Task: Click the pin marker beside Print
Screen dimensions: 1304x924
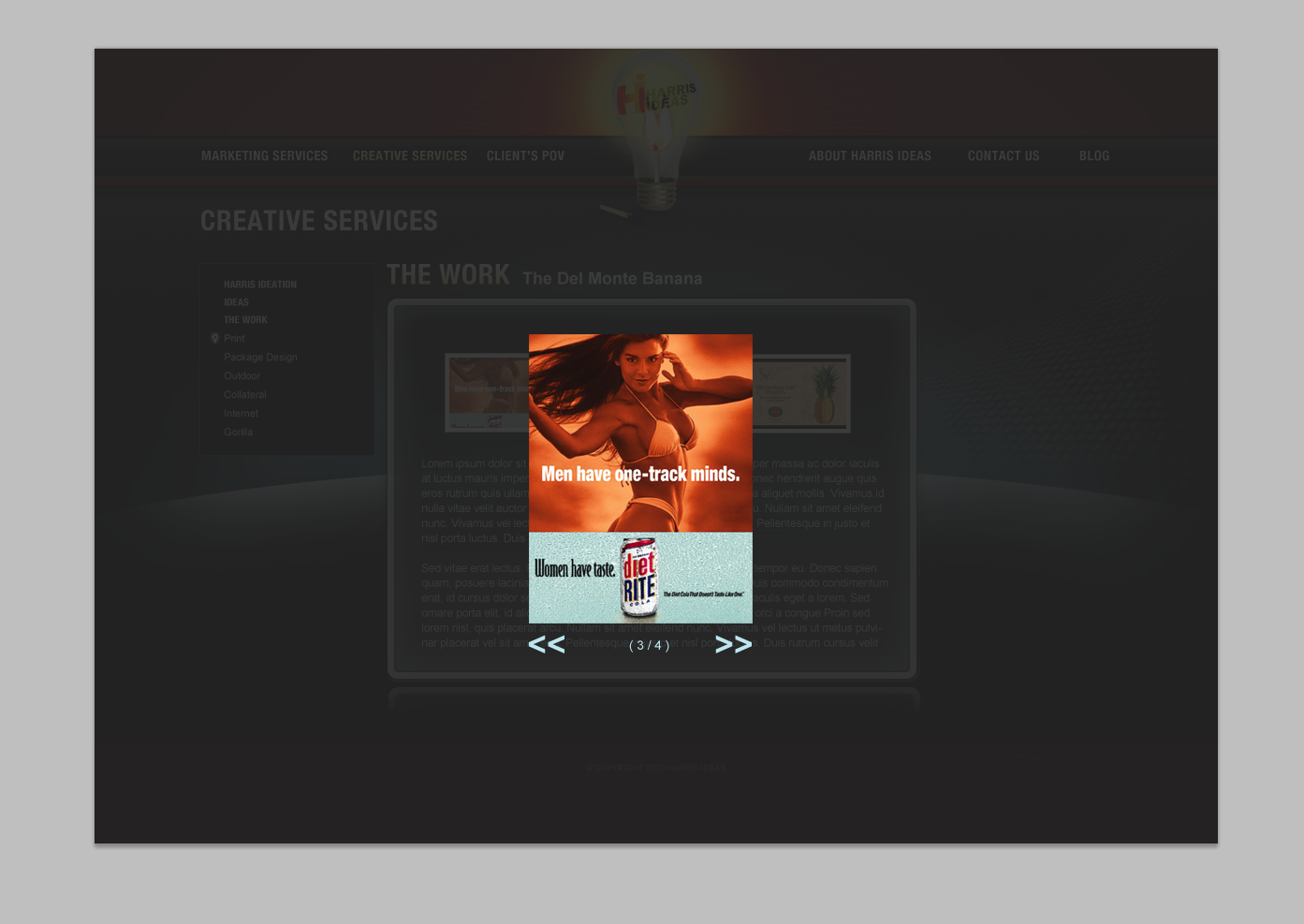Action: coord(215,339)
